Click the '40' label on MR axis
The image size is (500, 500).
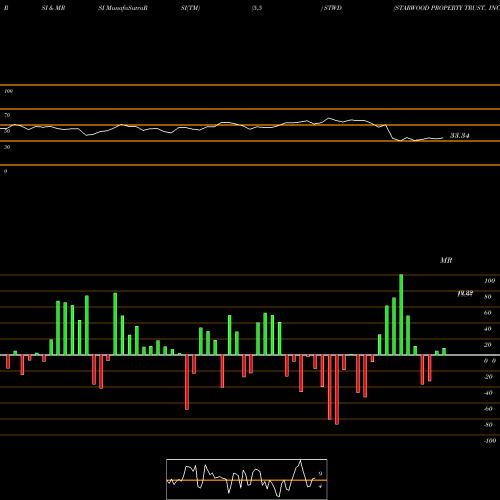[488, 329]
